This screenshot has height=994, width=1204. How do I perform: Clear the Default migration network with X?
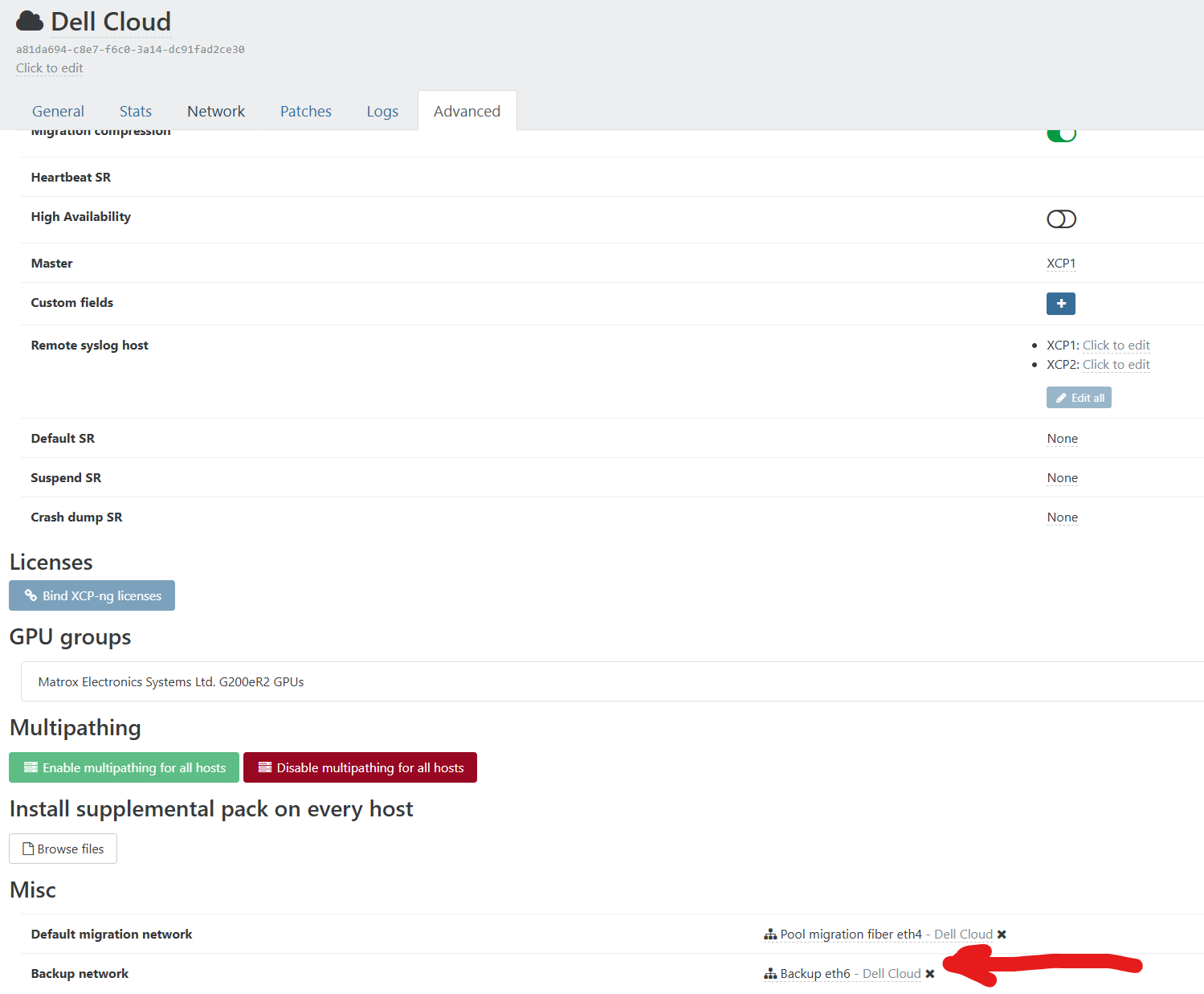1002,935
